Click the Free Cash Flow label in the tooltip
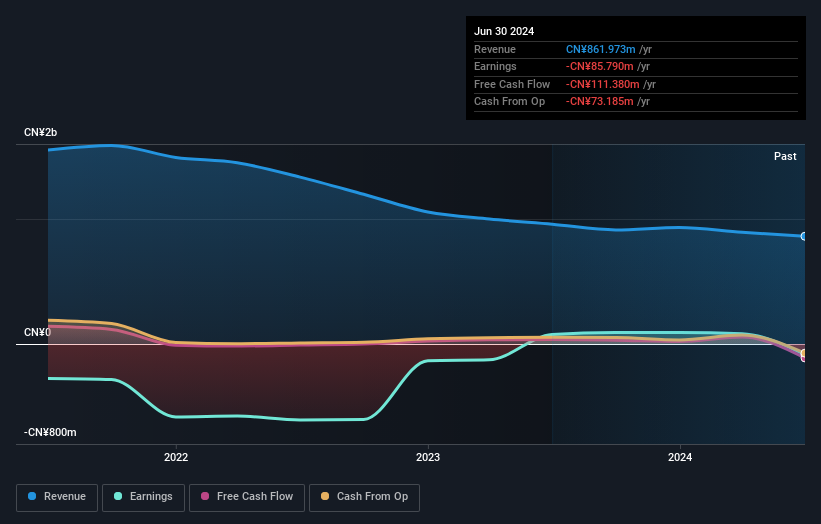The image size is (821, 524). click(x=512, y=84)
